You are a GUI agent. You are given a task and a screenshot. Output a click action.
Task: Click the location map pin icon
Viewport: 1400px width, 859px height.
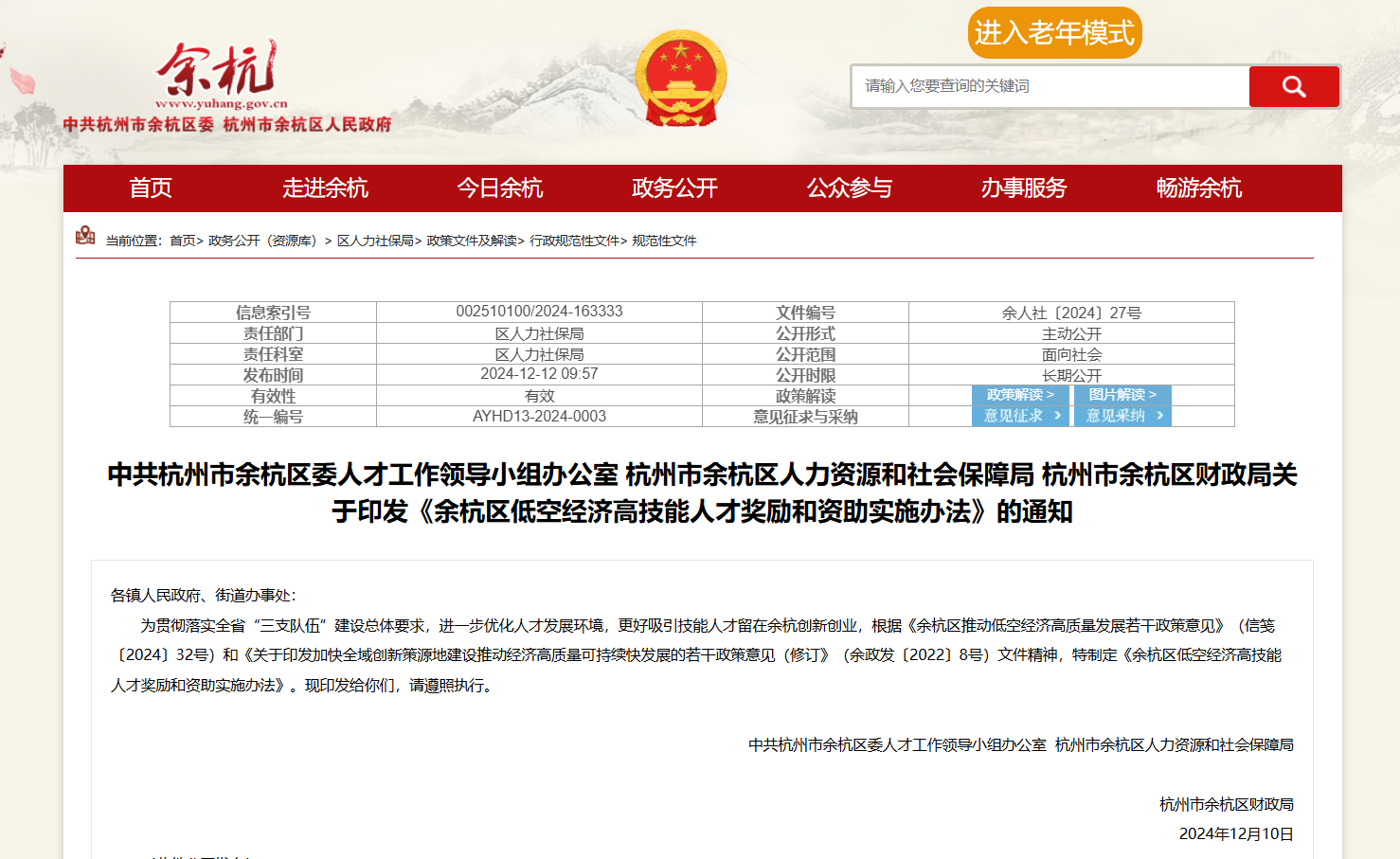click(85, 236)
